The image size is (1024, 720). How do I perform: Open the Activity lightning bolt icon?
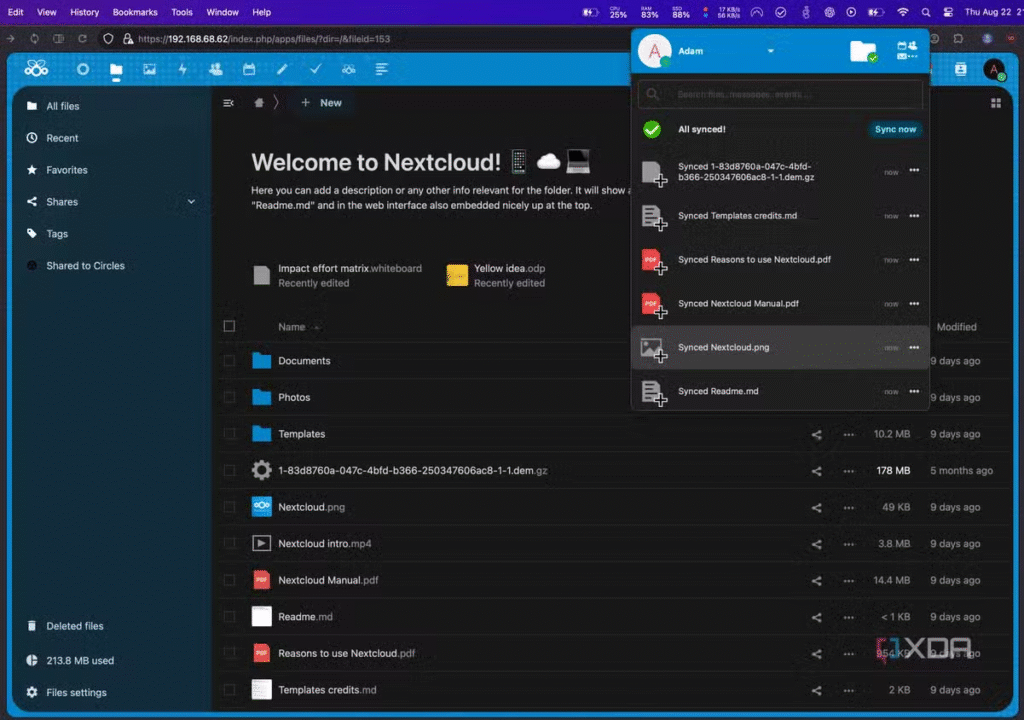point(182,69)
